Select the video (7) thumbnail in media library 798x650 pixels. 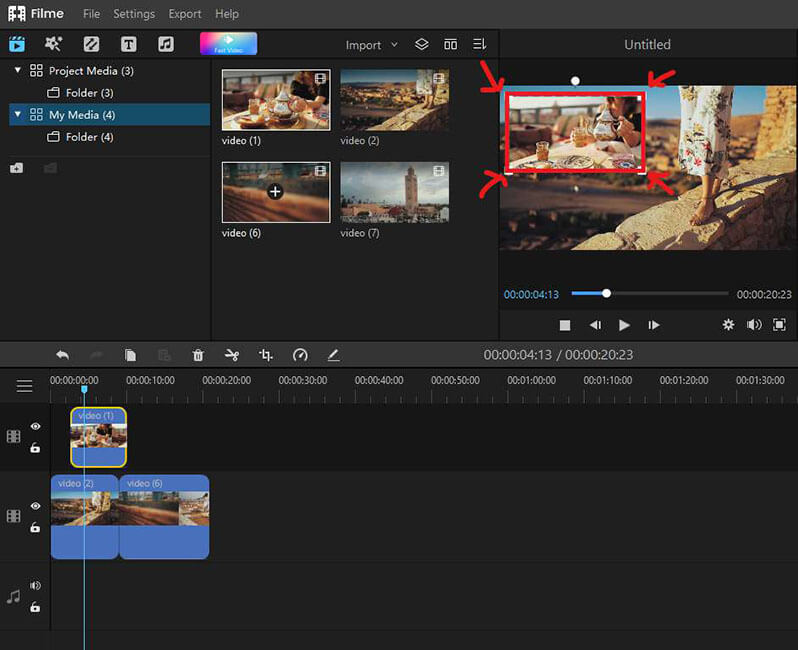tap(394, 192)
